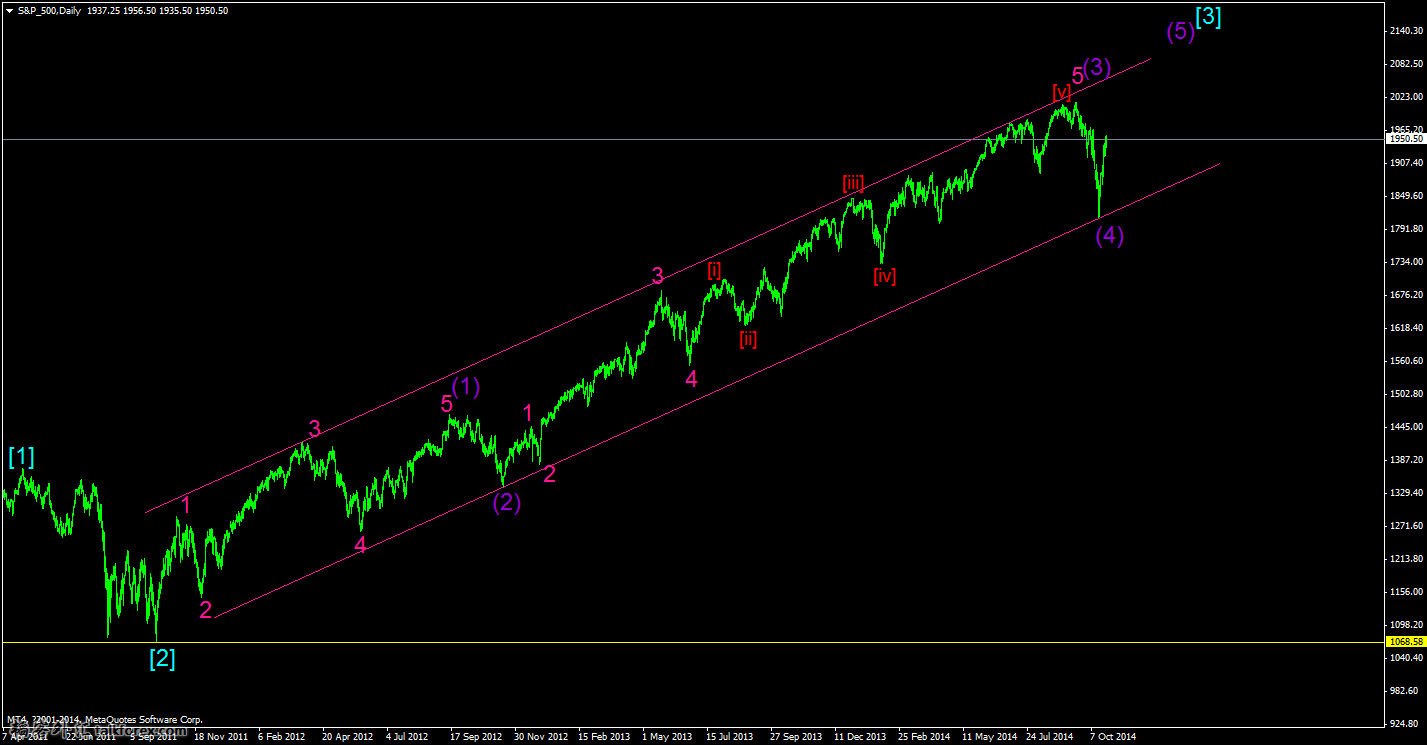Click the S&P_500,Daily chart title text
Image resolution: width=1427 pixels, height=745 pixels.
49,9
